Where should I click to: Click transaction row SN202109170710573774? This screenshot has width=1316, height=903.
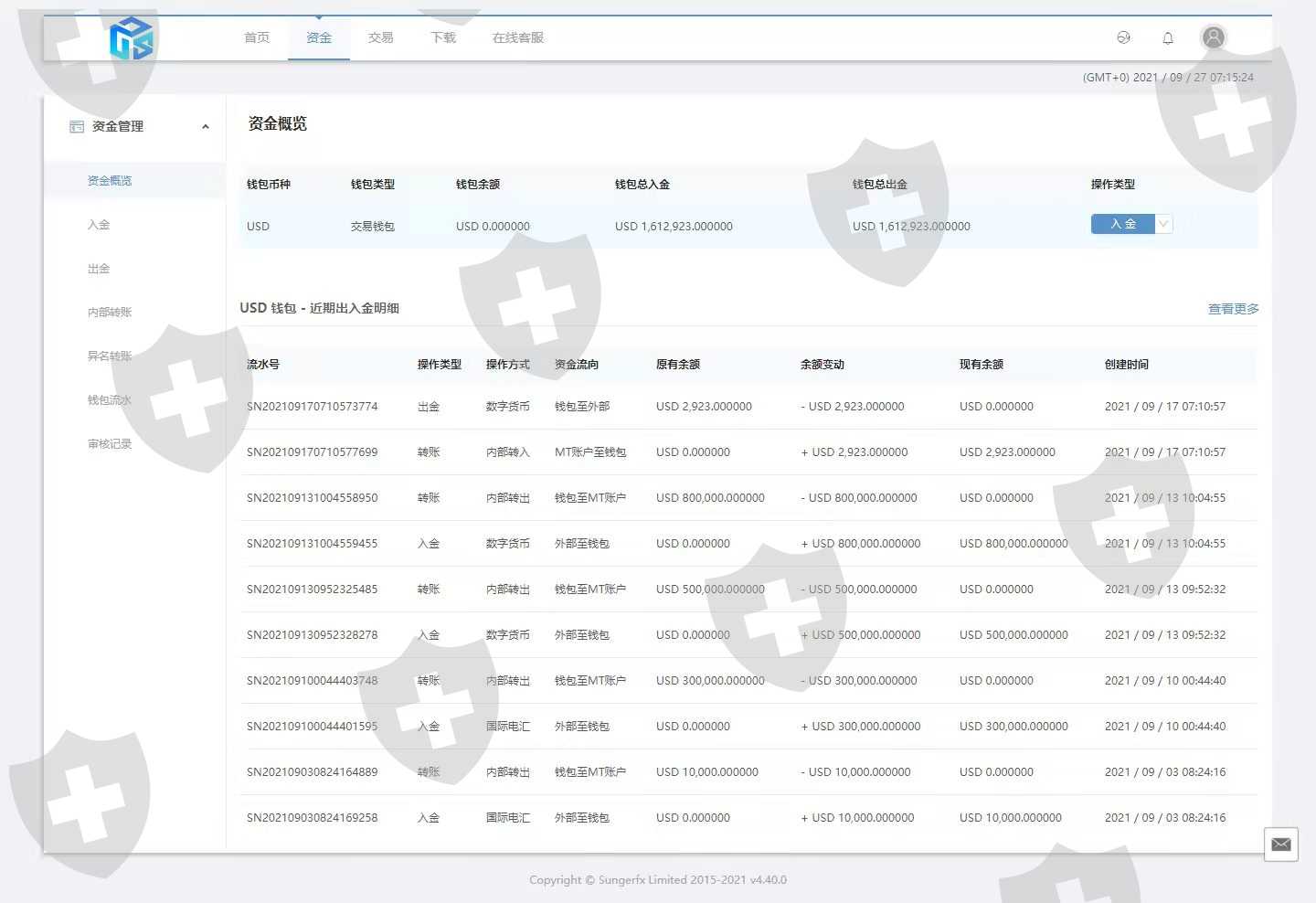pyautogui.click(x=748, y=407)
